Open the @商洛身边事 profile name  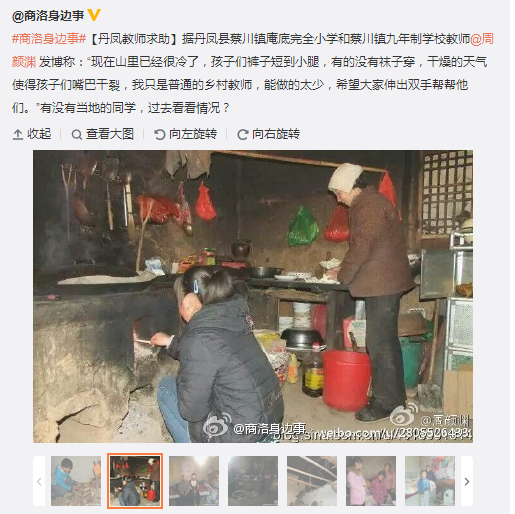pos(48,16)
